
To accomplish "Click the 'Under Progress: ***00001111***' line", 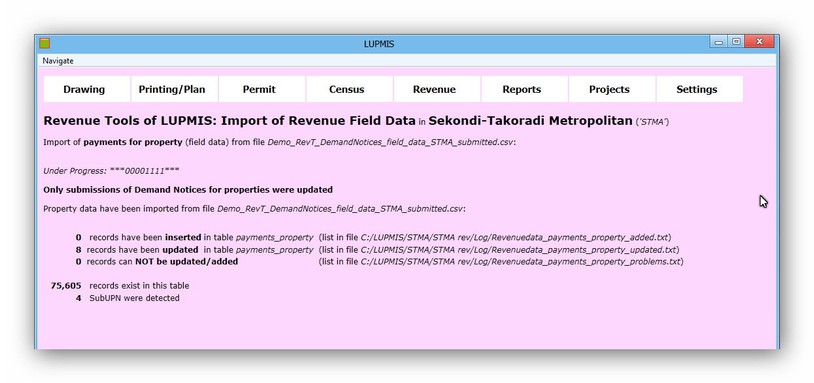I will (112, 171).
